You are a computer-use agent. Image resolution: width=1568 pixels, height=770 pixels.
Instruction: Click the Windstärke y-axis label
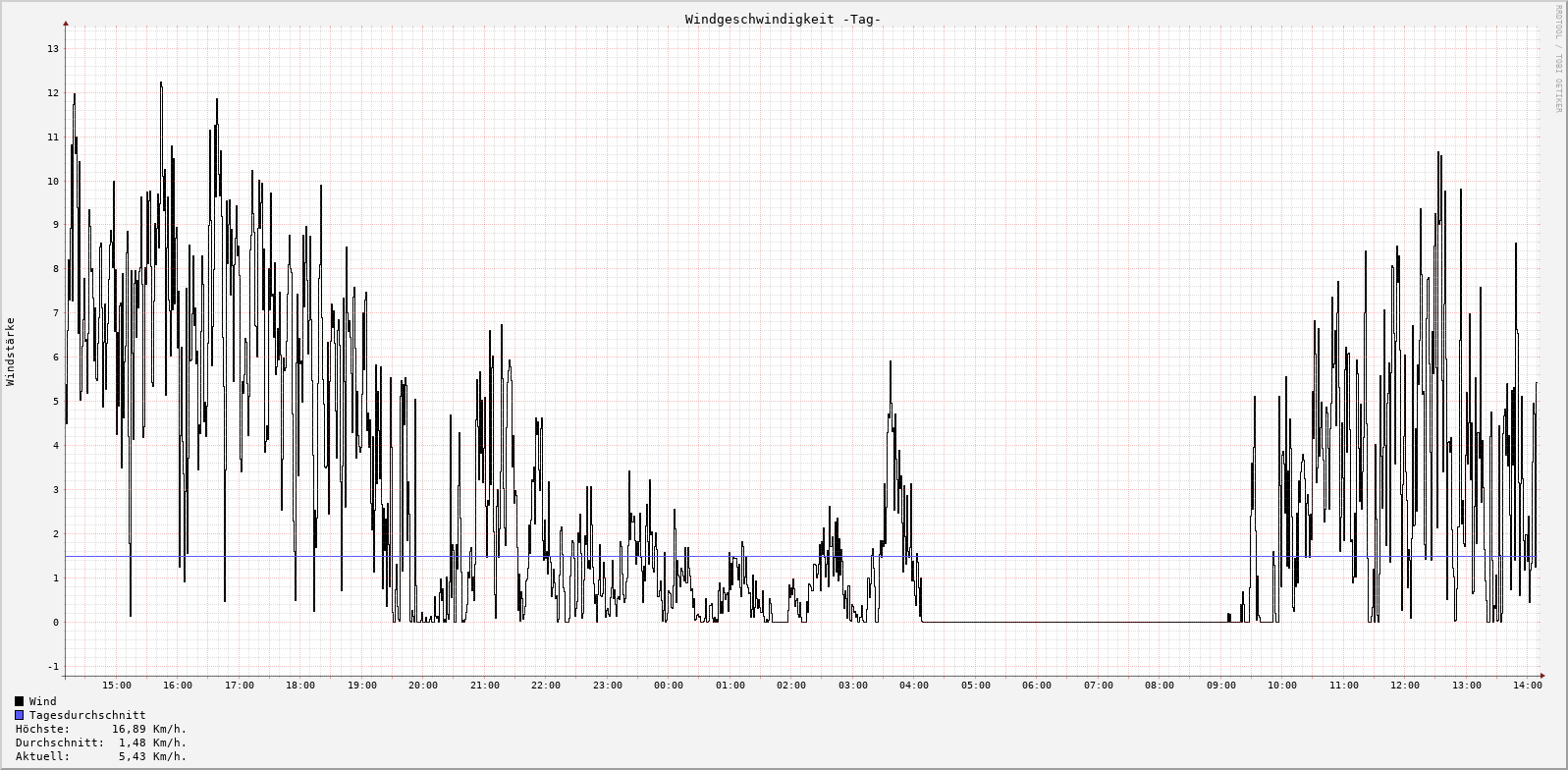(x=11, y=351)
